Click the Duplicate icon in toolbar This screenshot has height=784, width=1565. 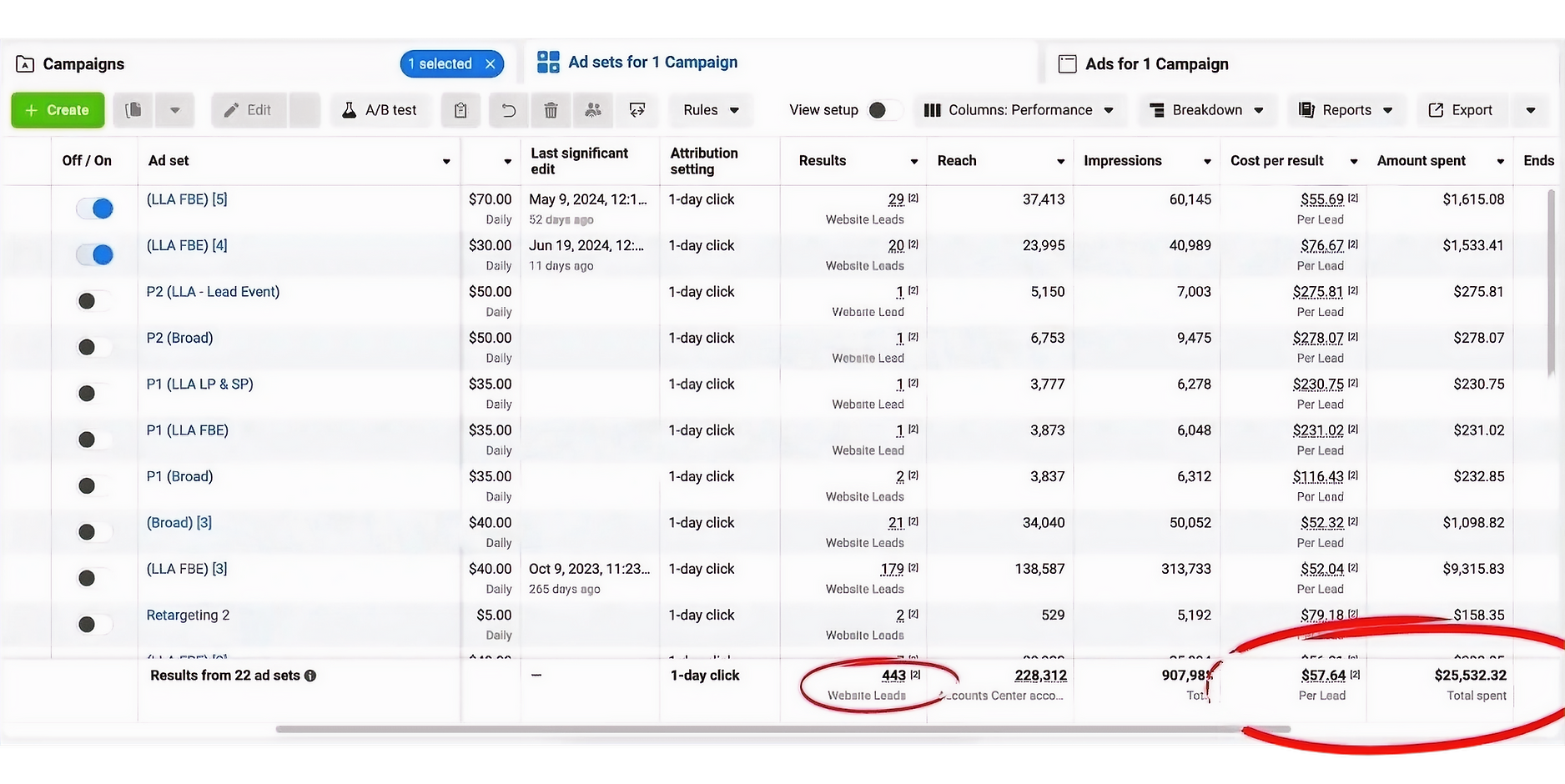point(133,110)
